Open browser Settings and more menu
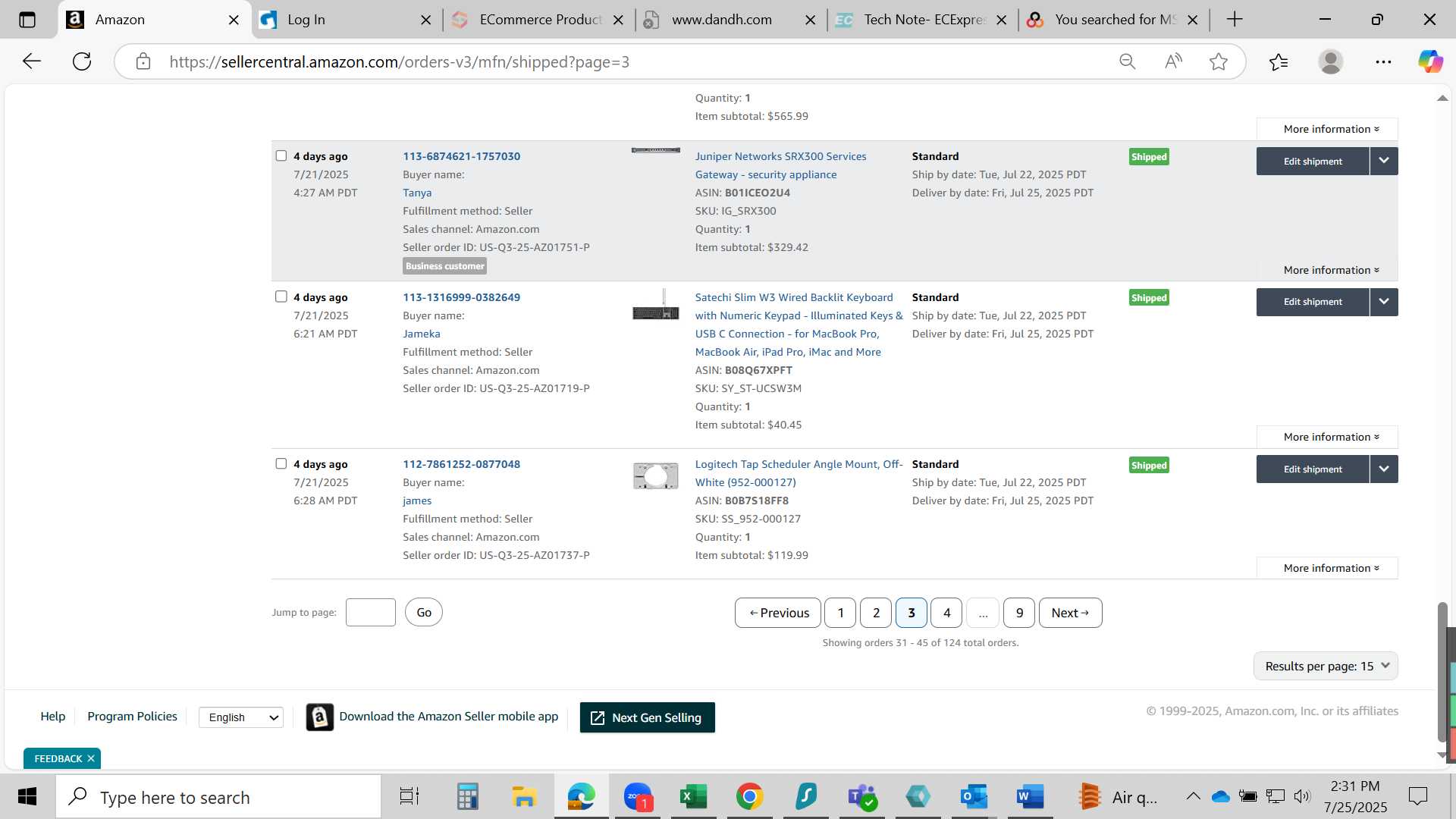This screenshot has height=819, width=1456. coord(1383,61)
